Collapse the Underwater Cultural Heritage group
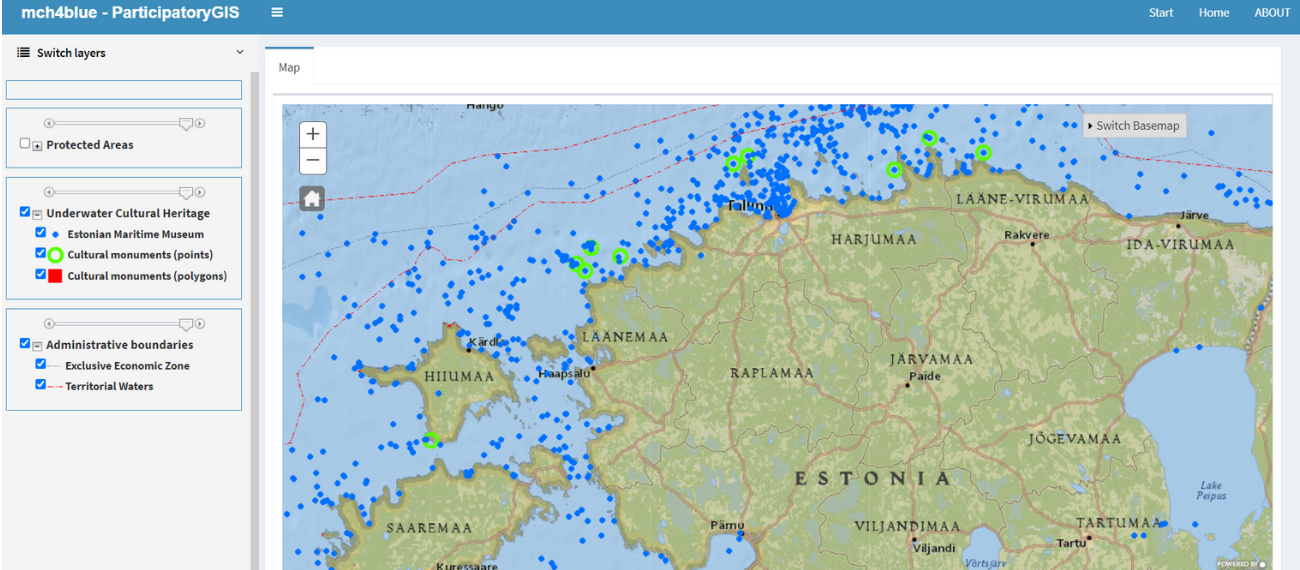Viewport: 1300px width, 570px height. (38, 214)
